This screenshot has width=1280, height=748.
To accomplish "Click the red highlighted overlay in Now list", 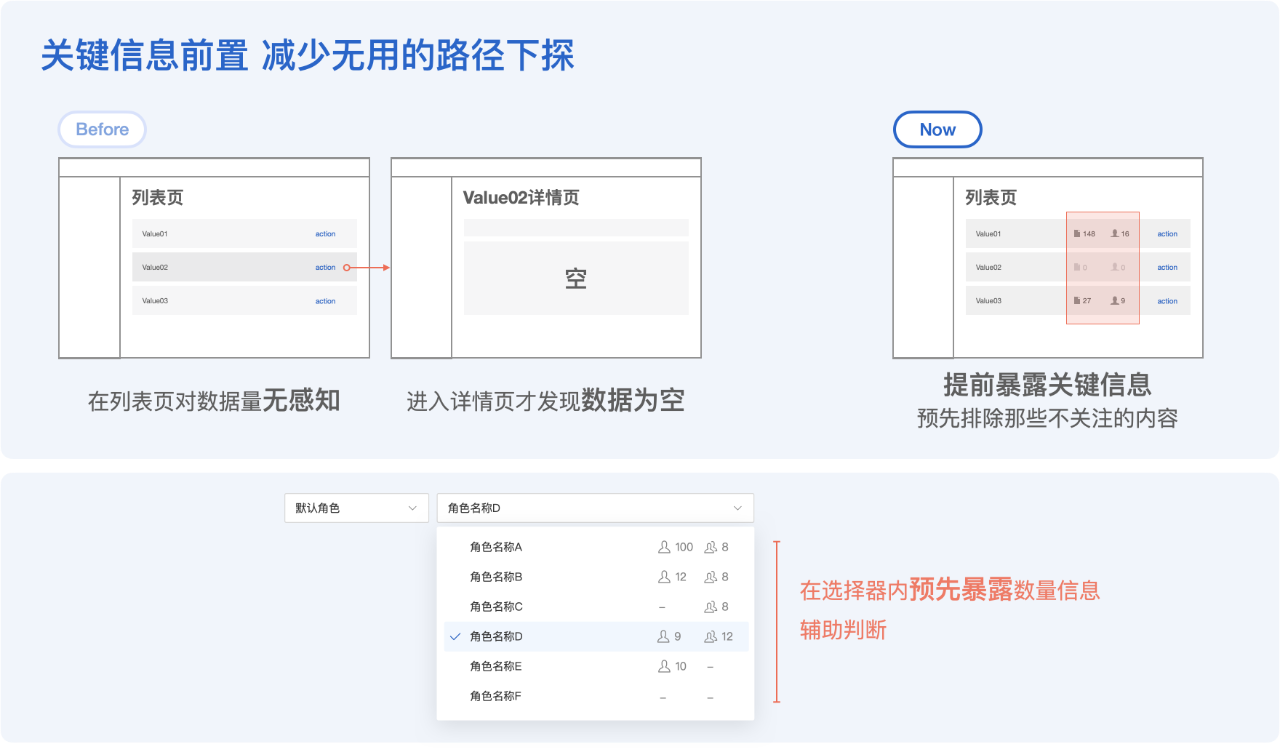I will click(1102, 267).
